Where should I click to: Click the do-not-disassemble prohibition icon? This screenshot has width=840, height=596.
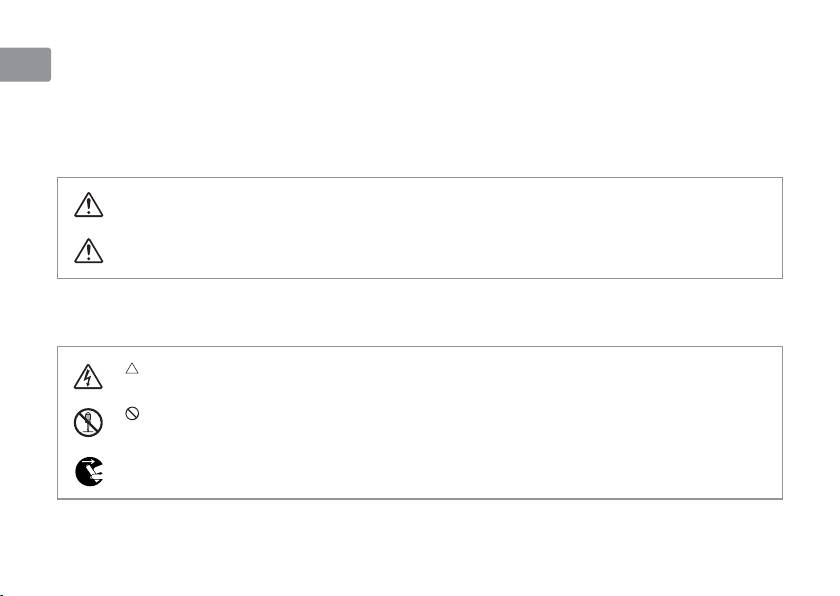pyautogui.click(x=88, y=422)
